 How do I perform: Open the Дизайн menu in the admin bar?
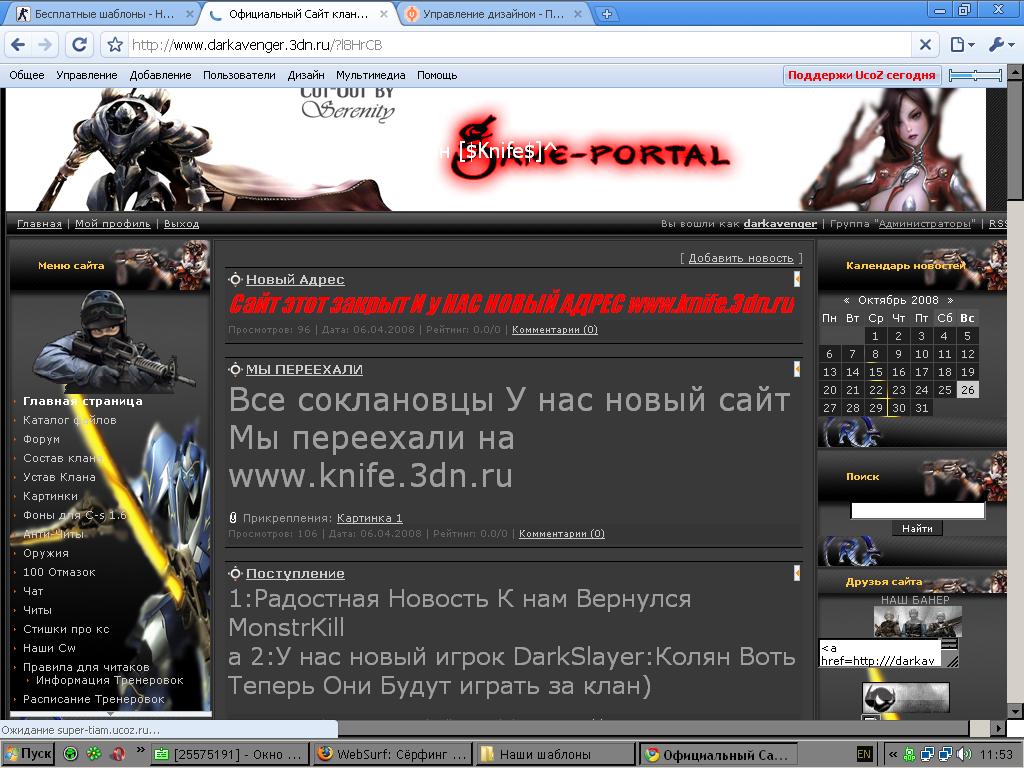pos(306,75)
